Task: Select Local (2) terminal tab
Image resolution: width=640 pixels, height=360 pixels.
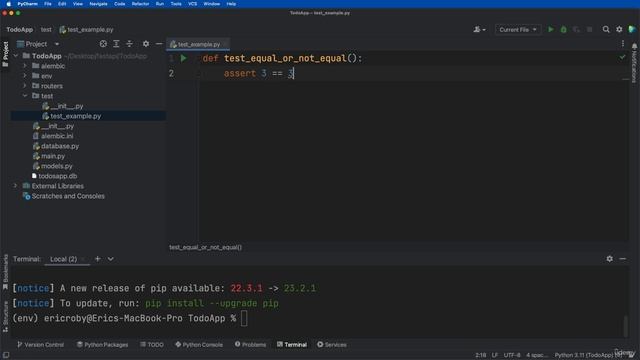Action: click(x=63, y=259)
